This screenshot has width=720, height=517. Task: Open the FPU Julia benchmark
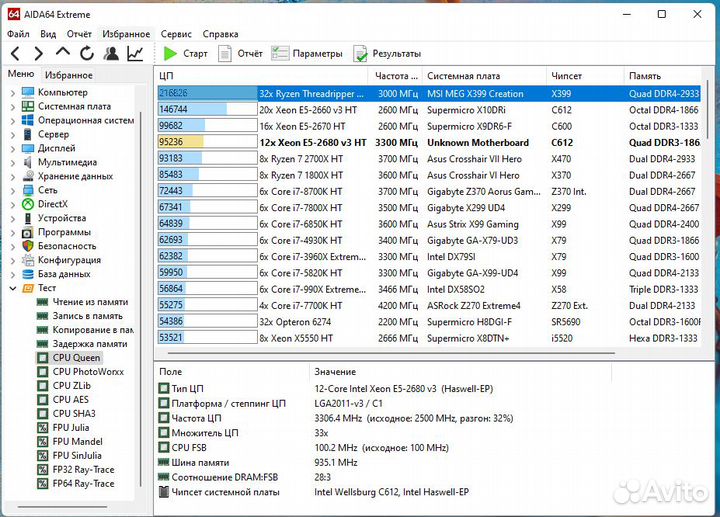[x=63, y=427]
